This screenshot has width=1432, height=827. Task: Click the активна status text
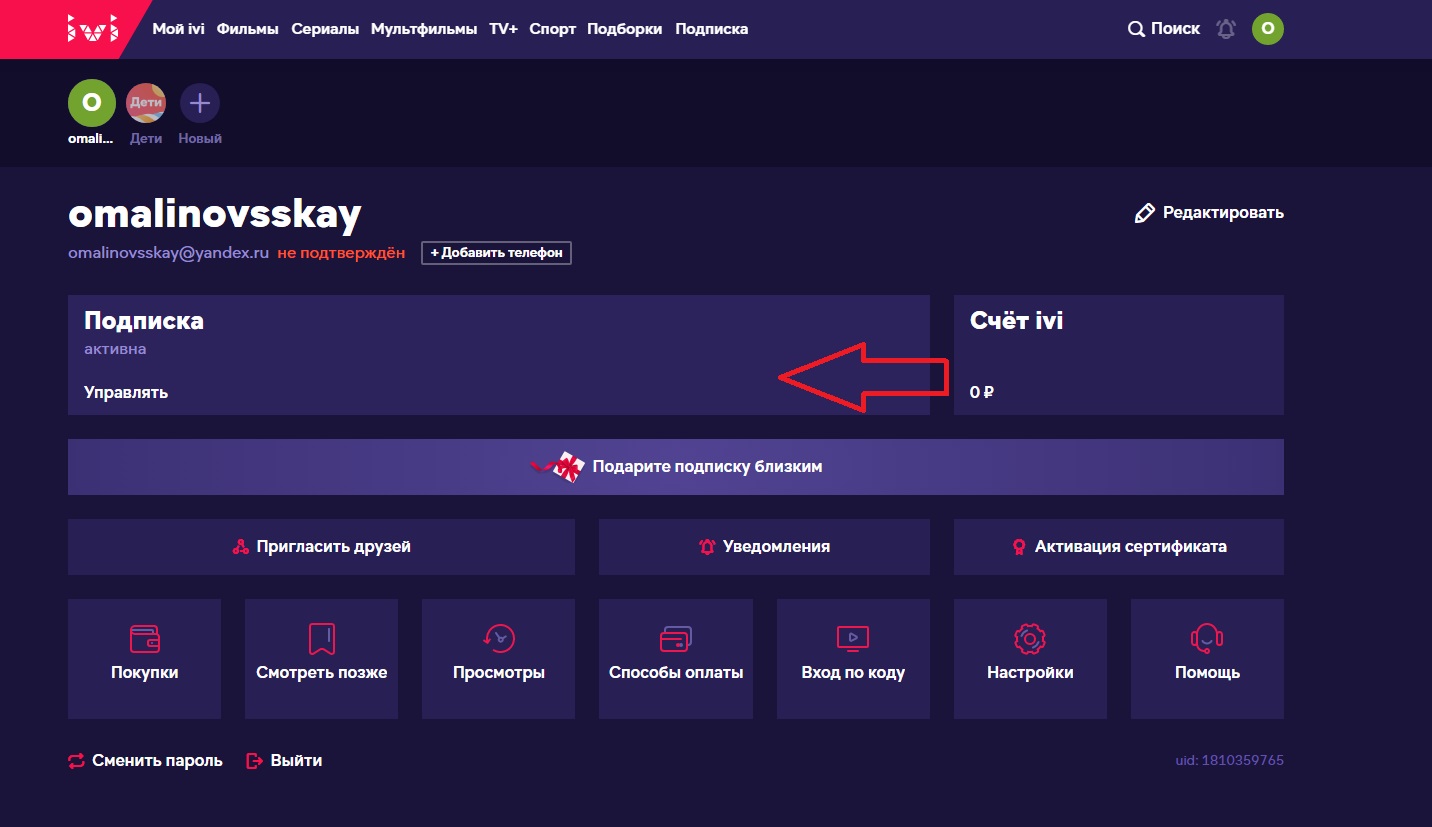pos(115,350)
